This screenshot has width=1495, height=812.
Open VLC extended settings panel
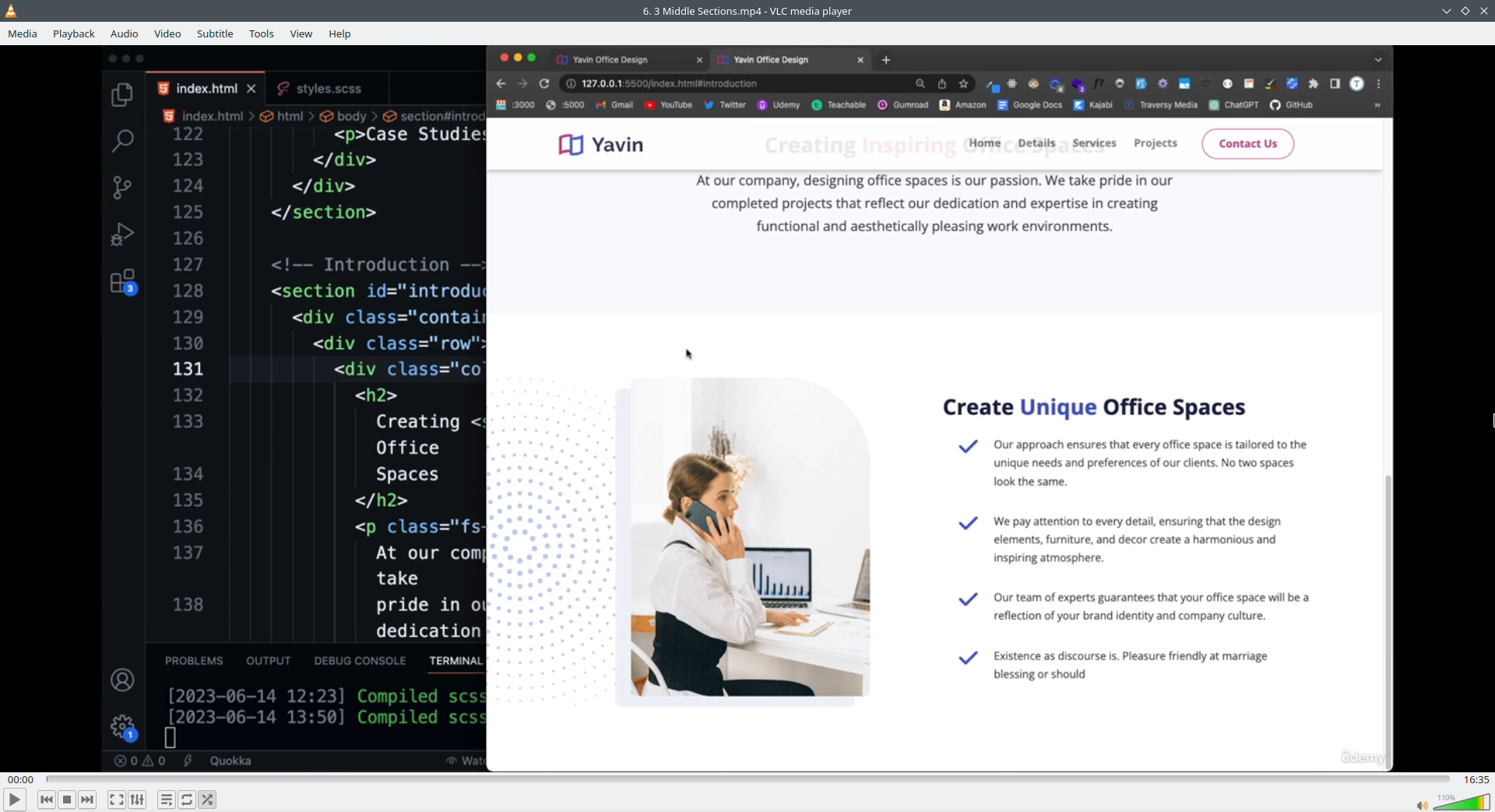click(x=137, y=800)
